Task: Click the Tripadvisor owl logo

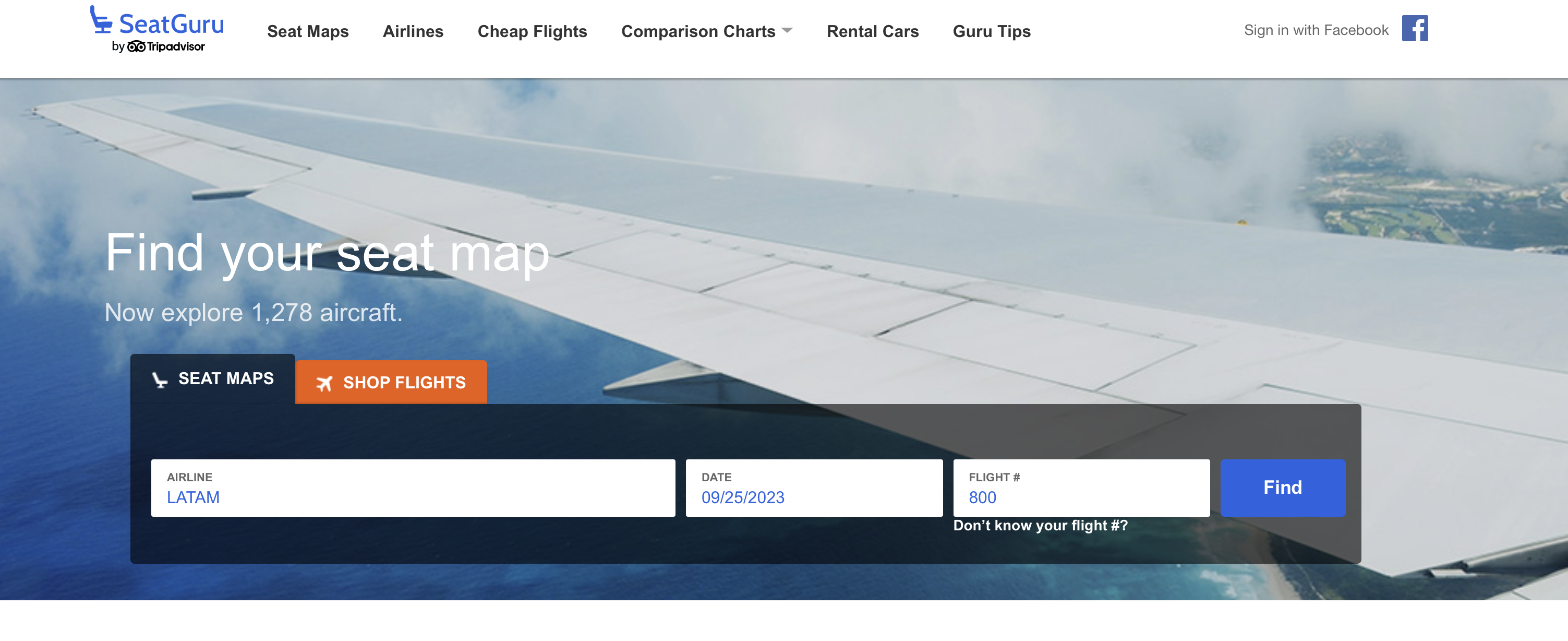Action: [x=136, y=47]
